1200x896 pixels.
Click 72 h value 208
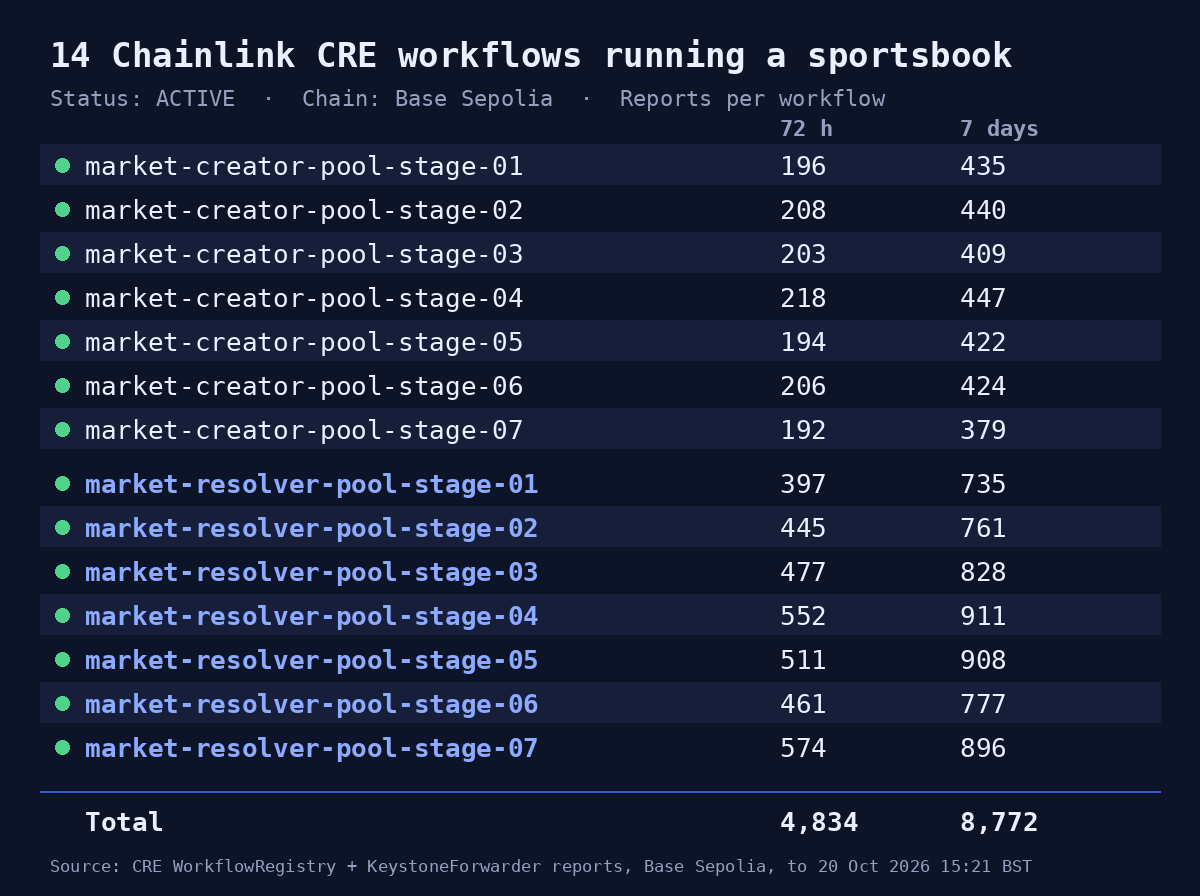click(803, 211)
